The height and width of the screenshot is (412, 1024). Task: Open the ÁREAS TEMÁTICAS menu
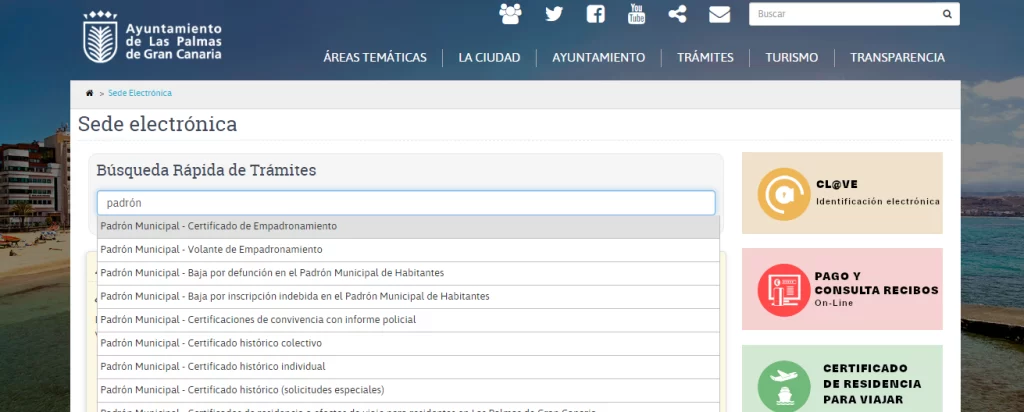pyautogui.click(x=375, y=57)
